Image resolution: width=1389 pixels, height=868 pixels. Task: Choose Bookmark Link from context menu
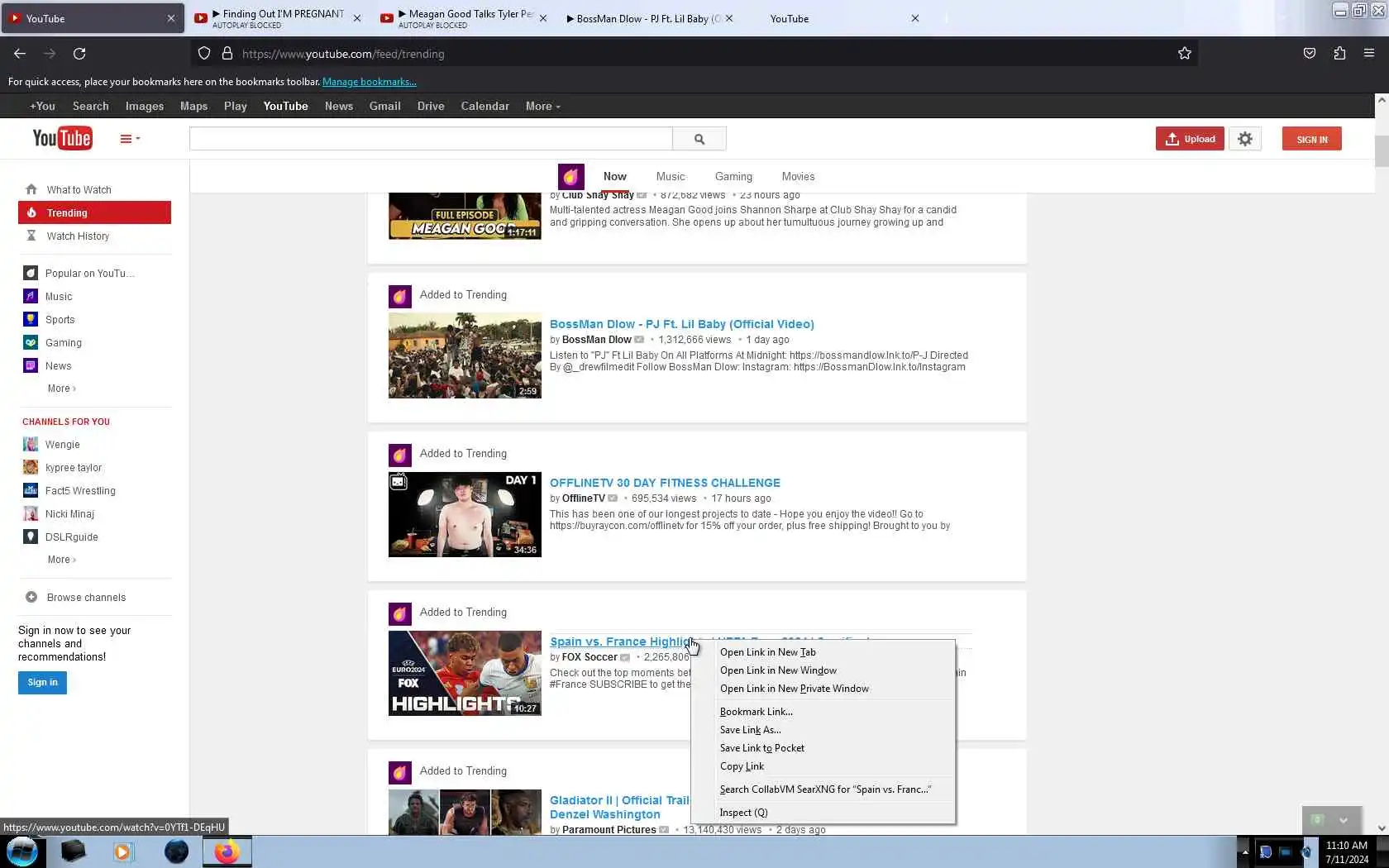[823, 712]
